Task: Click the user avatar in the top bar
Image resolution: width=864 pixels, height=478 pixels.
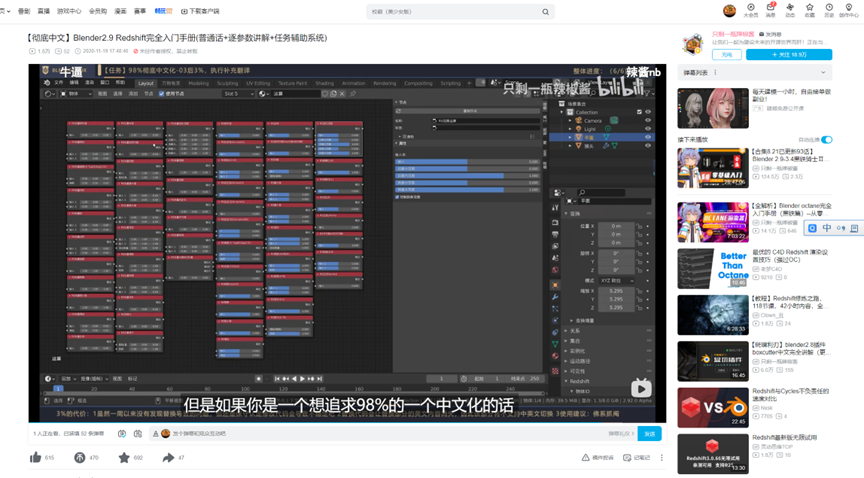Action: 729,10
